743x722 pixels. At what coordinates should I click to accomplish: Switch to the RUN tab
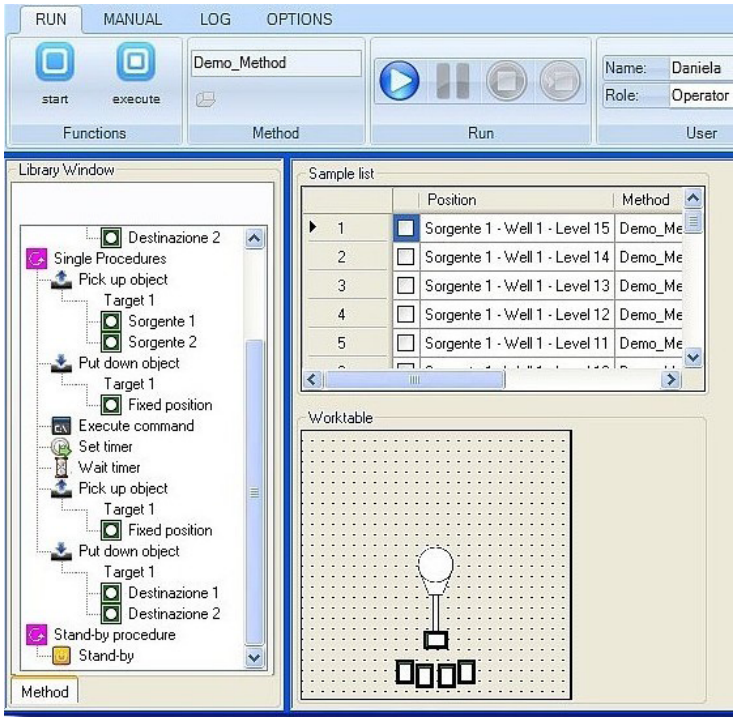(x=51, y=19)
